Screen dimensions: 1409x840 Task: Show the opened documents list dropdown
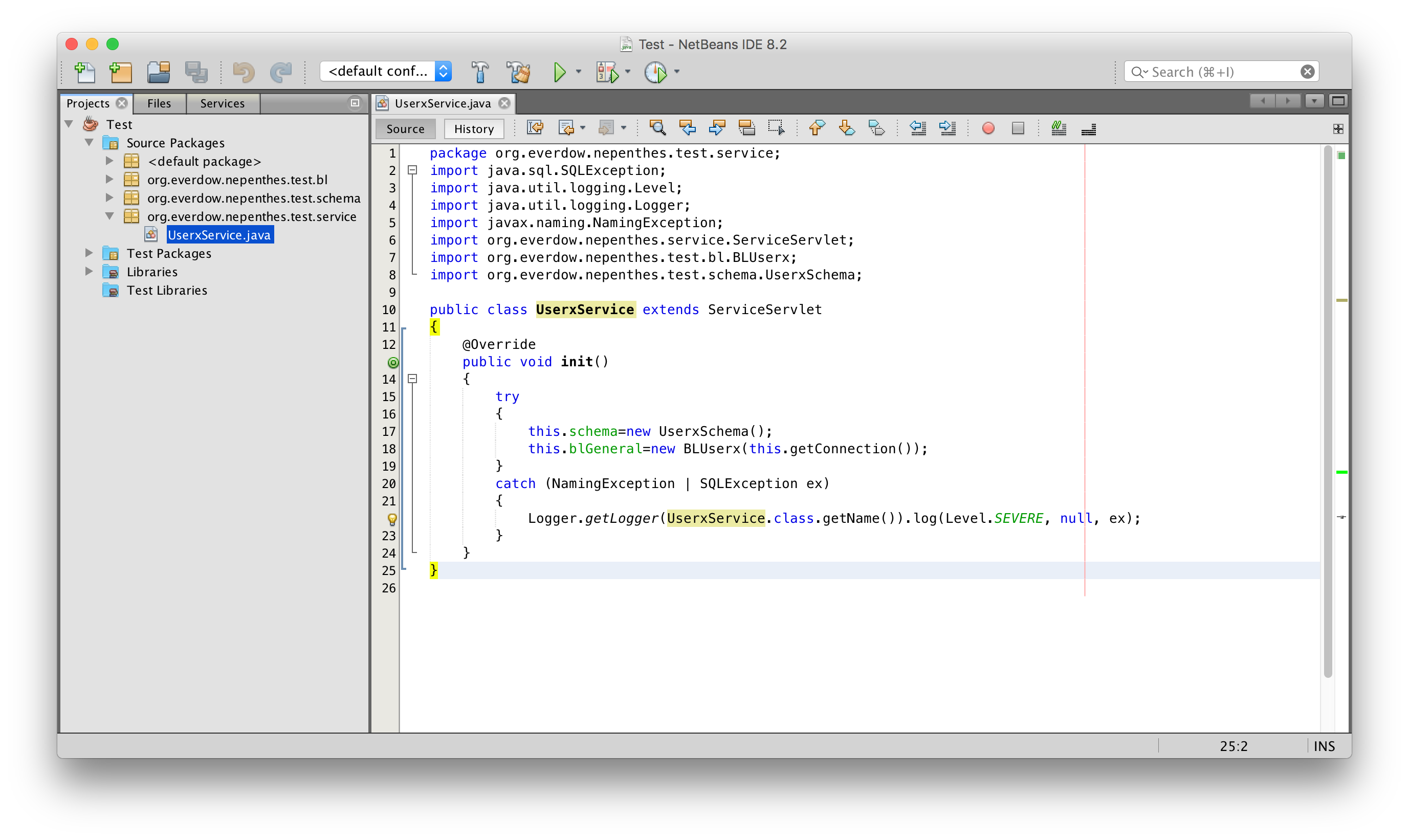tap(1314, 101)
